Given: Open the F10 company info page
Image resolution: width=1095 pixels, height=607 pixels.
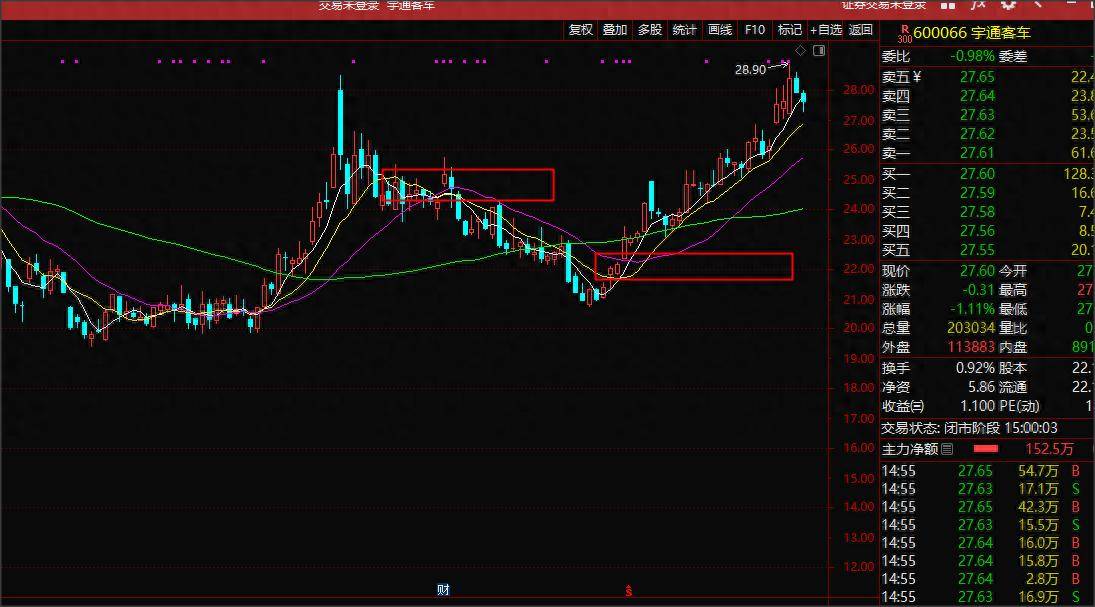Looking at the screenshot, I should click(755, 30).
